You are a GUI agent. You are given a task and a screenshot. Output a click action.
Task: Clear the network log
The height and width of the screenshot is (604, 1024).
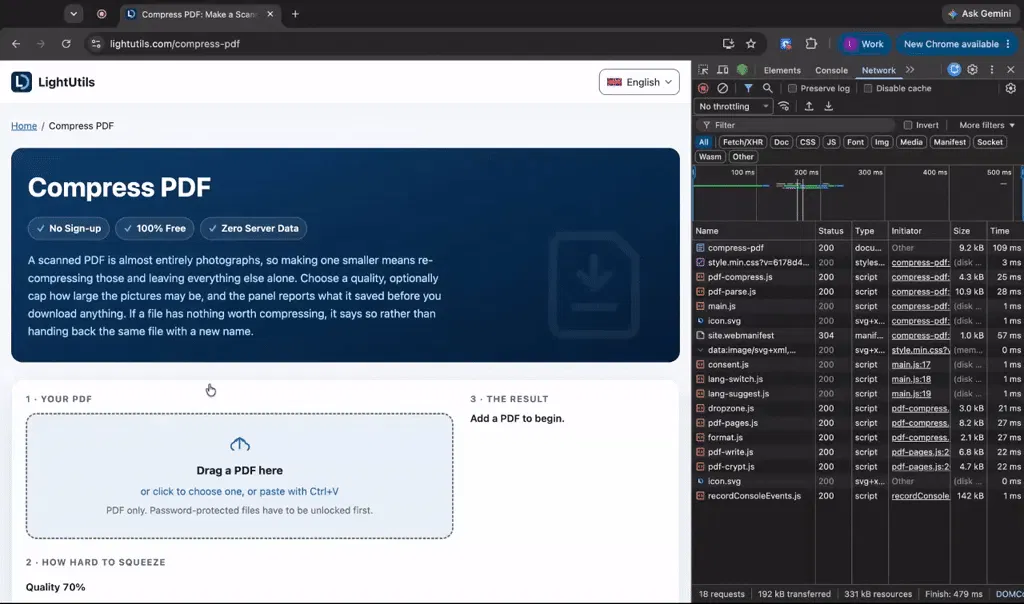point(722,88)
